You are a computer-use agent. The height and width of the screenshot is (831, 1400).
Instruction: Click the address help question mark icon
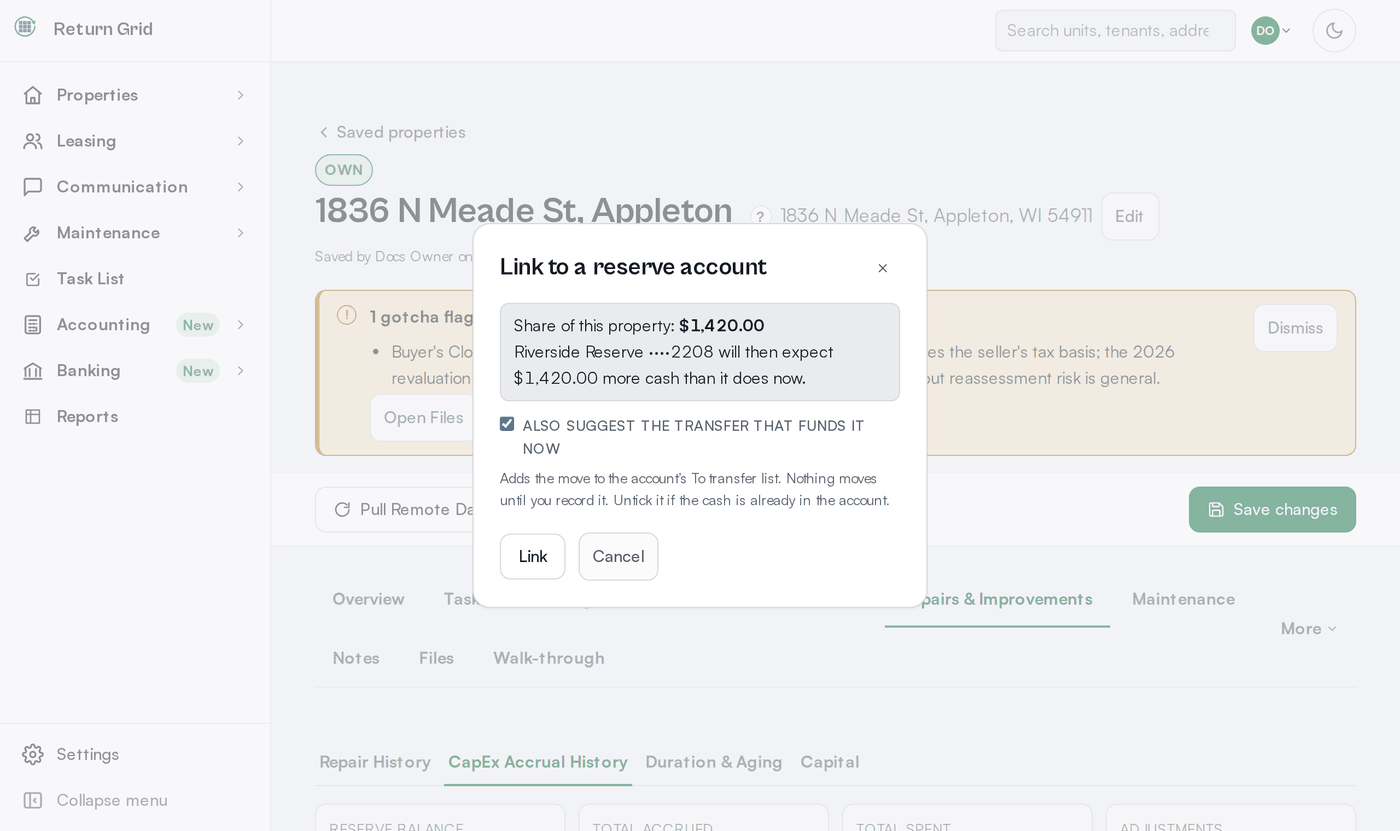(761, 216)
